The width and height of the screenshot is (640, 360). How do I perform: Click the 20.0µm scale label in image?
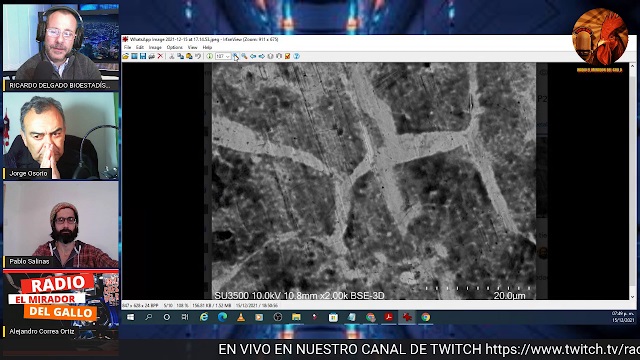[509, 296]
